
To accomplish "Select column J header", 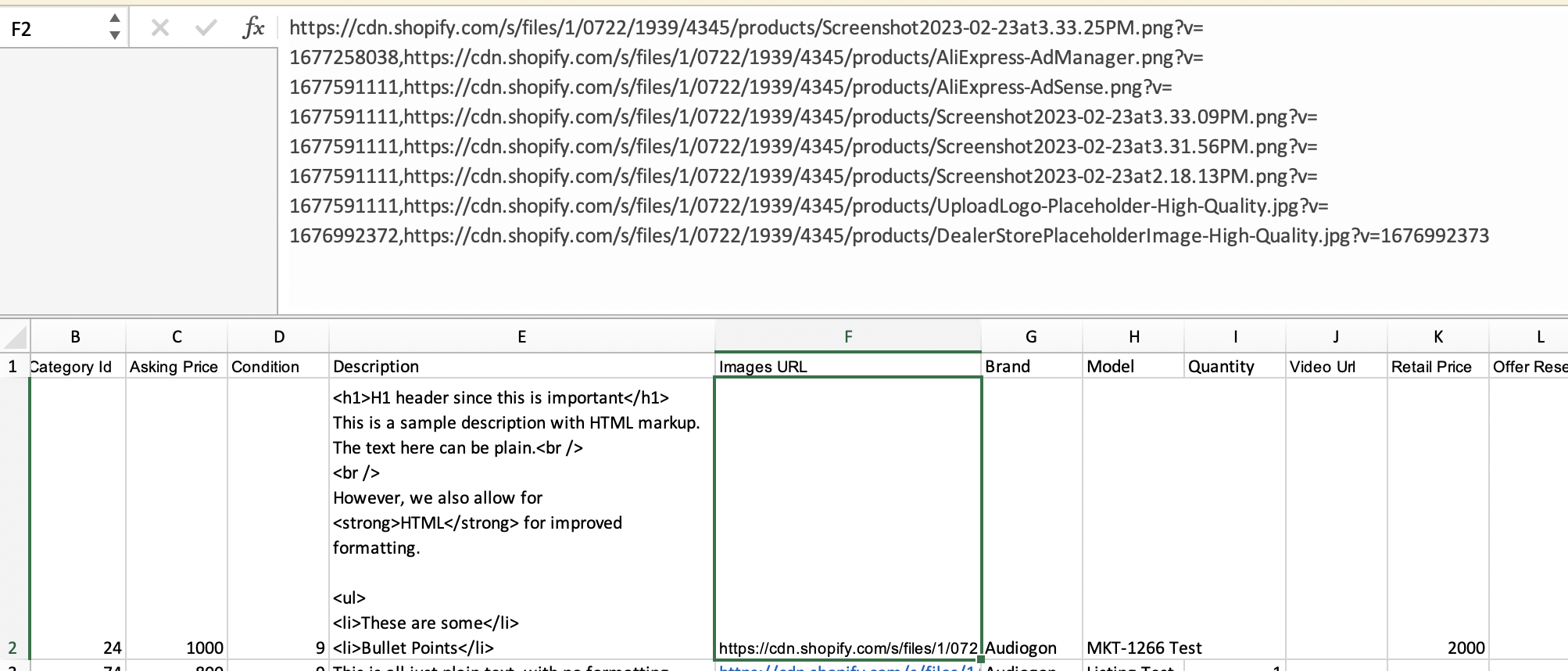I will pyautogui.click(x=1337, y=337).
